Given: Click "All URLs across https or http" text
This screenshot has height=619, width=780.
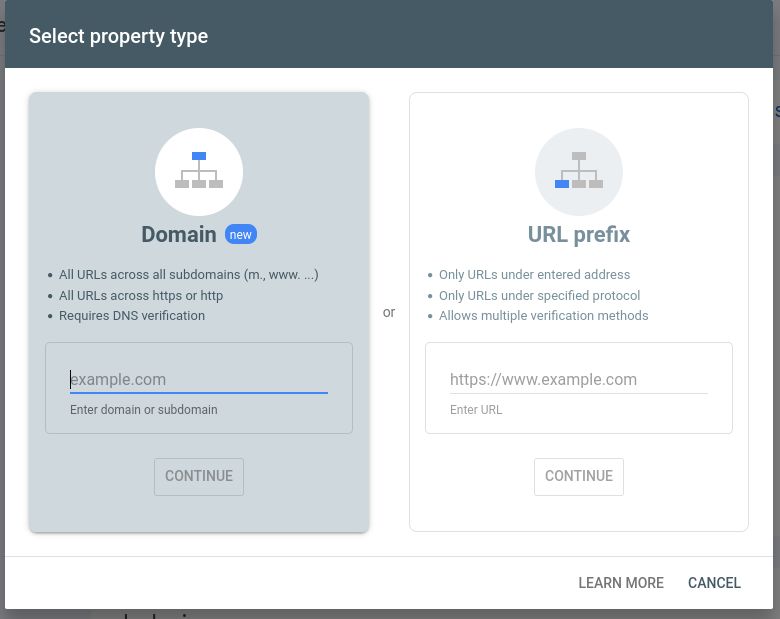Looking at the screenshot, I should [141, 295].
